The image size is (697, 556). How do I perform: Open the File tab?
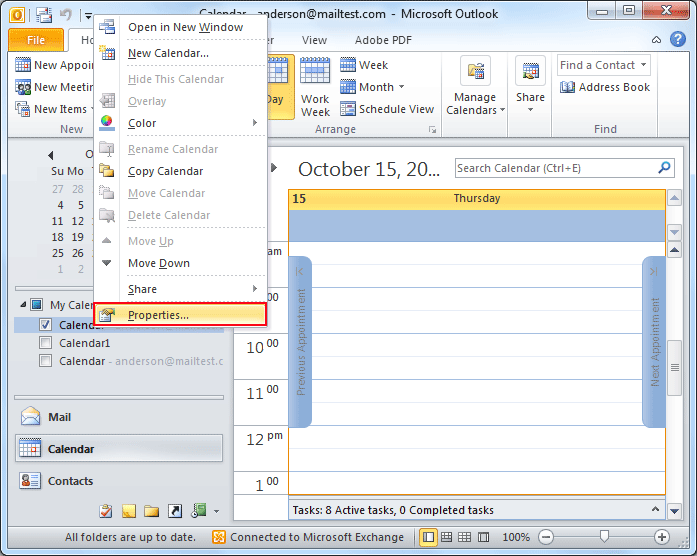click(36, 40)
